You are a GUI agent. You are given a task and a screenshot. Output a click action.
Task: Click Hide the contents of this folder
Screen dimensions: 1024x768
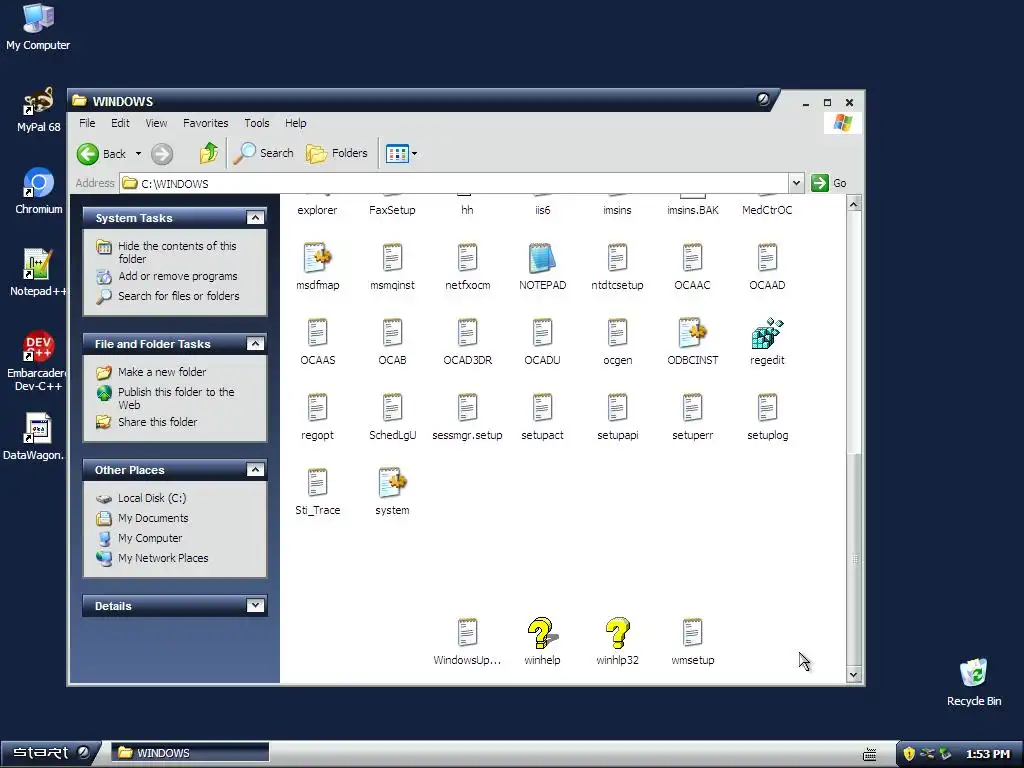[177, 252]
